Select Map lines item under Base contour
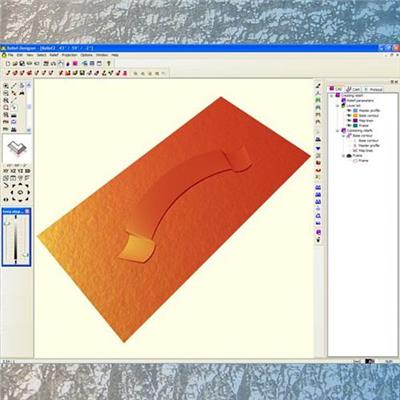Viewport: 400px width, 400px height. [x=365, y=151]
